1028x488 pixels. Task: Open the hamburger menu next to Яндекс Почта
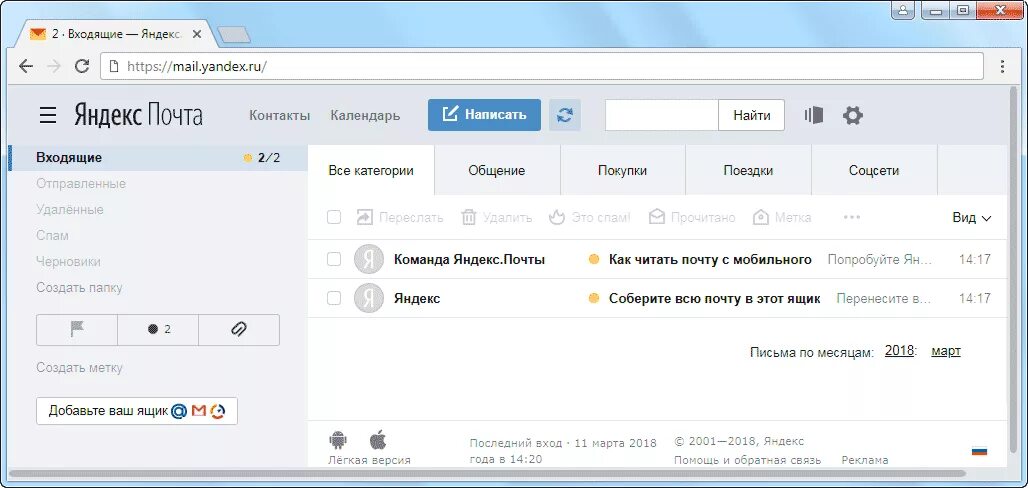tap(48, 115)
